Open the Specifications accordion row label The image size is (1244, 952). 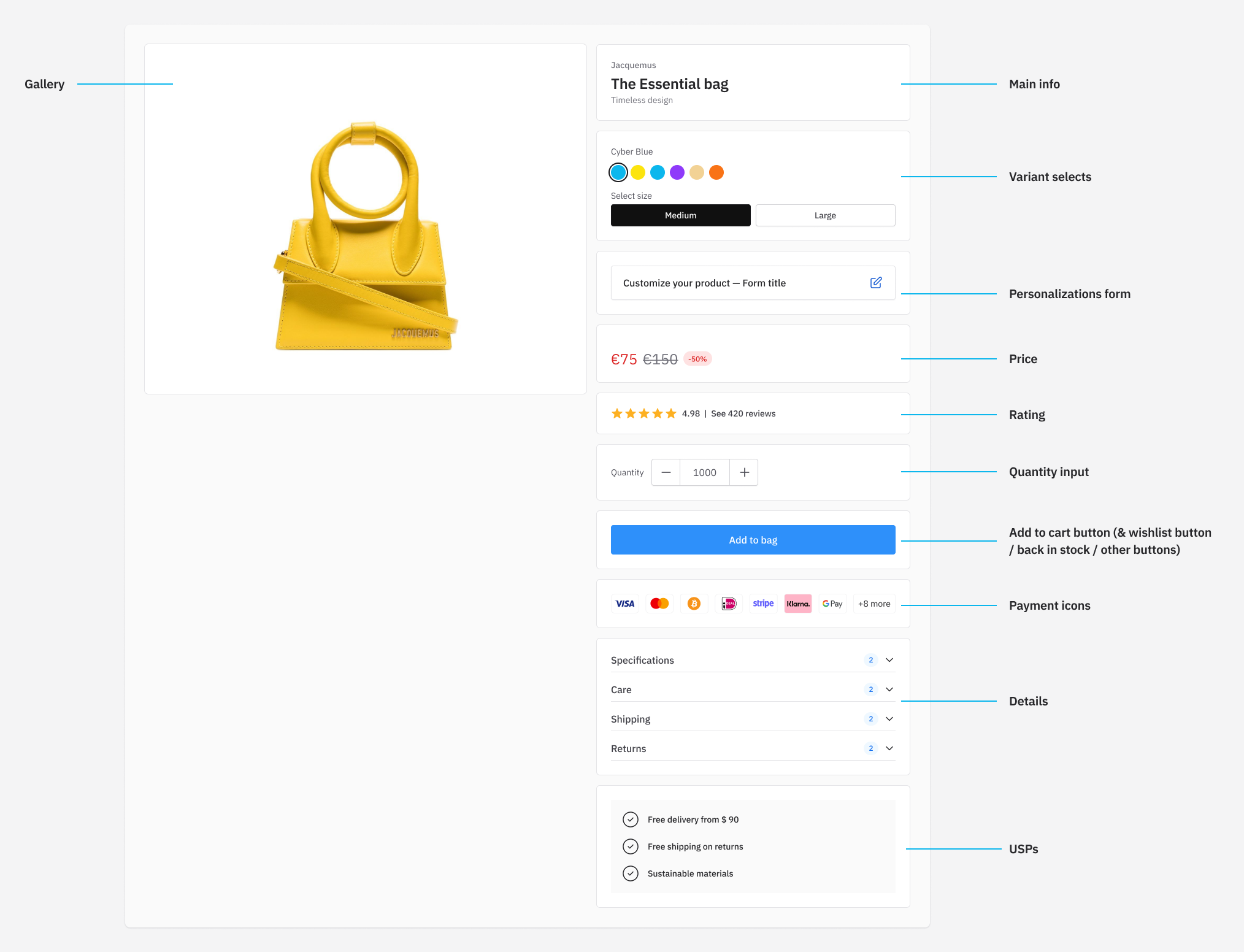coord(642,660)
